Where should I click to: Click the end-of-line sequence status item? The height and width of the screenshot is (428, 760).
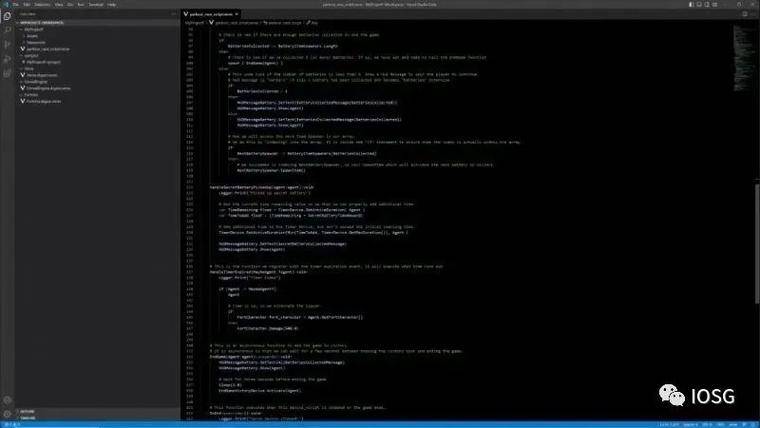tap(721, 425)
